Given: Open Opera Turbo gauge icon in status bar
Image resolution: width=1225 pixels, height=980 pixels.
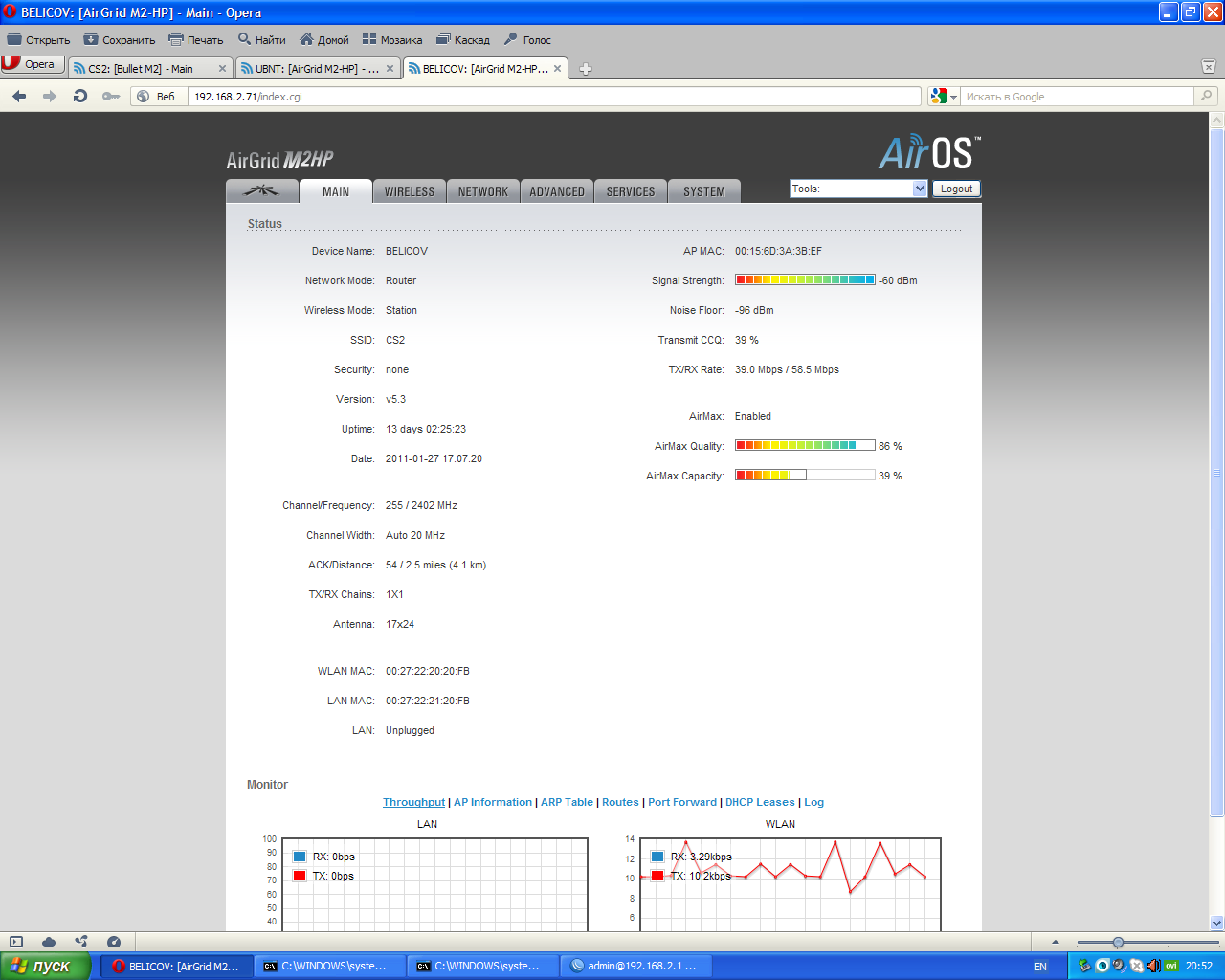Looking at the screenshot, I should tap(114, 942).
